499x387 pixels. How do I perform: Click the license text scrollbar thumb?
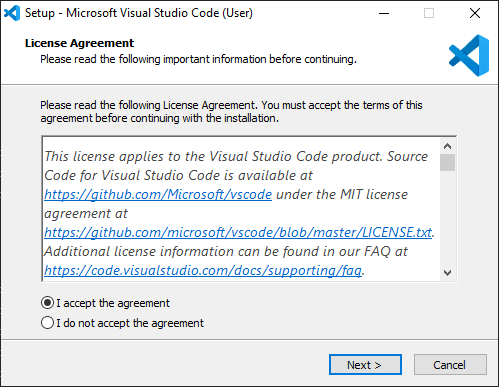tap(448, 162)
